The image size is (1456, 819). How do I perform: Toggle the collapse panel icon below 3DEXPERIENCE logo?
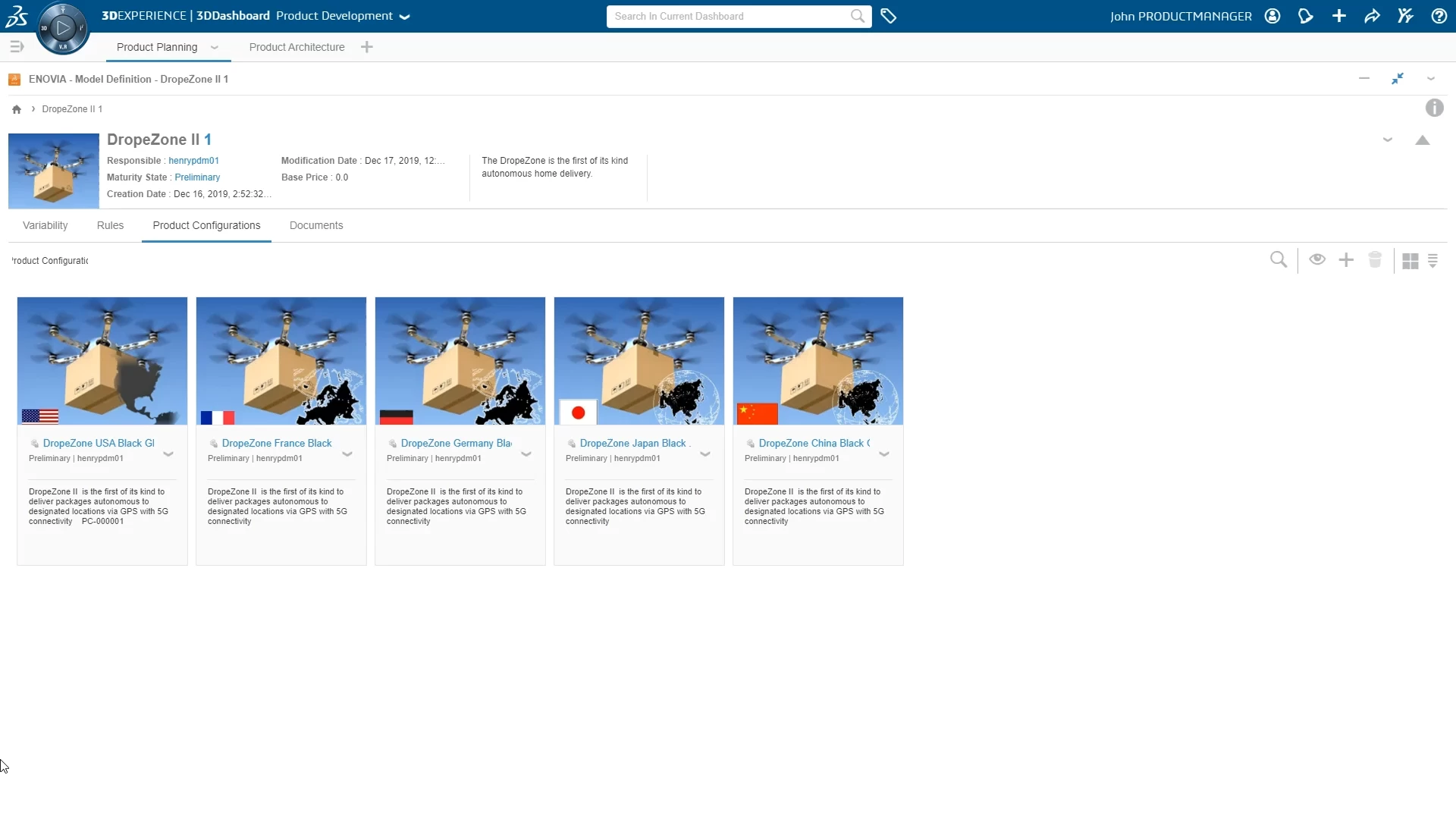[17, 46]
